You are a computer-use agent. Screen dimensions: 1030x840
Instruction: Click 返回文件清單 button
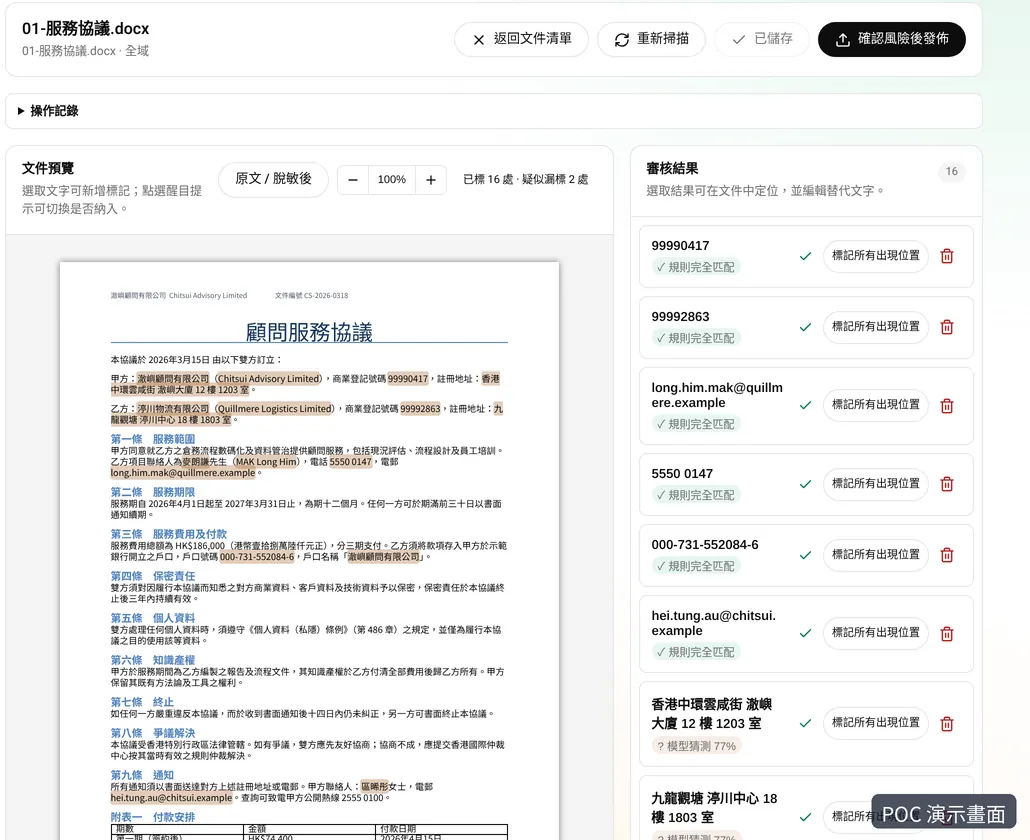point(522,39)
